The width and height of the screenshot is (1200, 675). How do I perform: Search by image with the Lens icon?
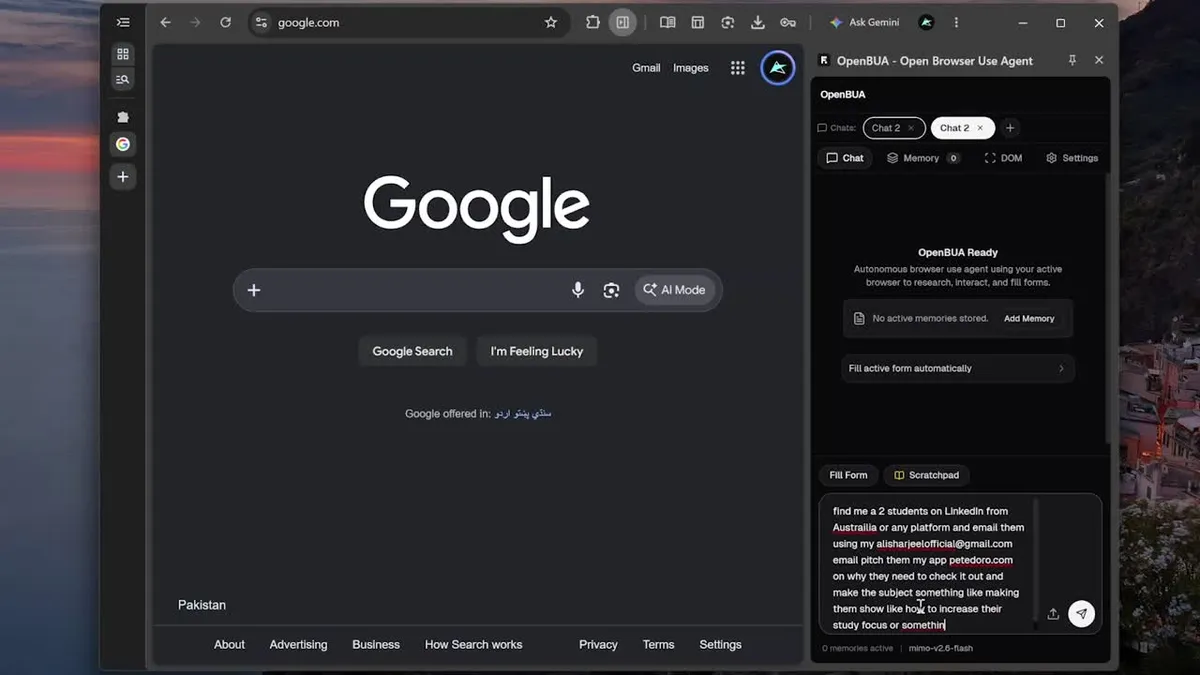click(x=611, y=290)
